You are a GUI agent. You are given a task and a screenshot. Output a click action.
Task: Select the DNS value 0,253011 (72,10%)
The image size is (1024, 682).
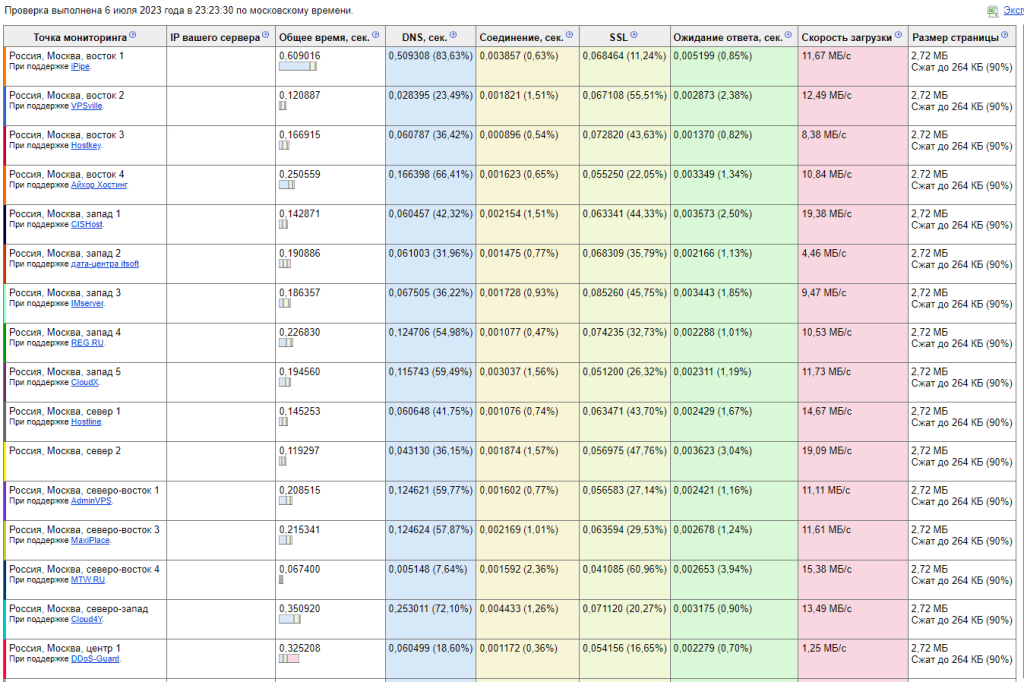(x=430, y=609)
